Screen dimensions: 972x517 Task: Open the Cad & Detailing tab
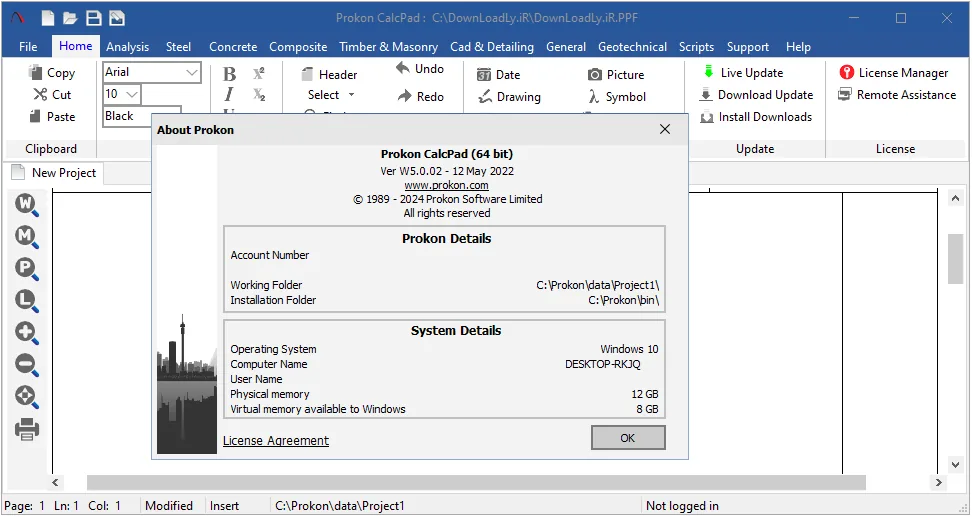(x=492, y=46)
